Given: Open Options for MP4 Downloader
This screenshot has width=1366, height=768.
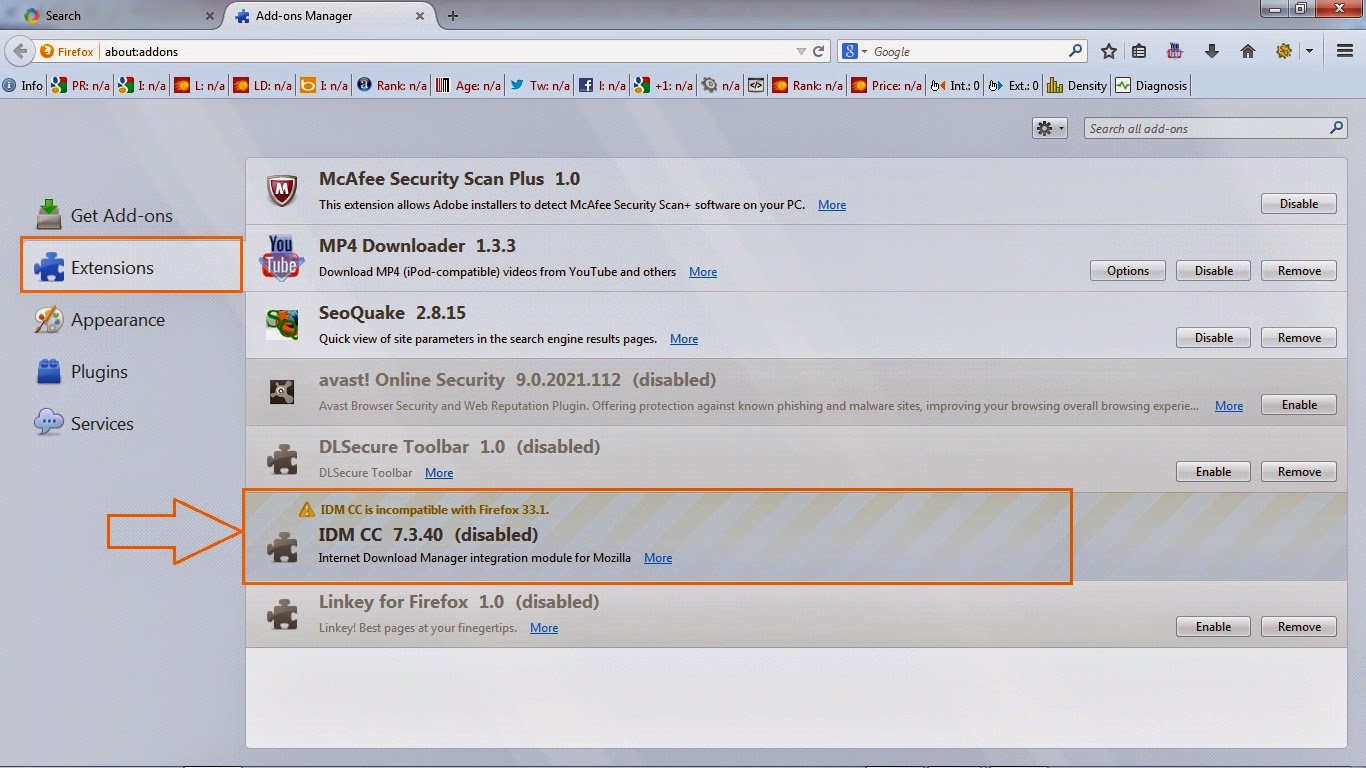Looking at the screenshot, I should 1128,271.
